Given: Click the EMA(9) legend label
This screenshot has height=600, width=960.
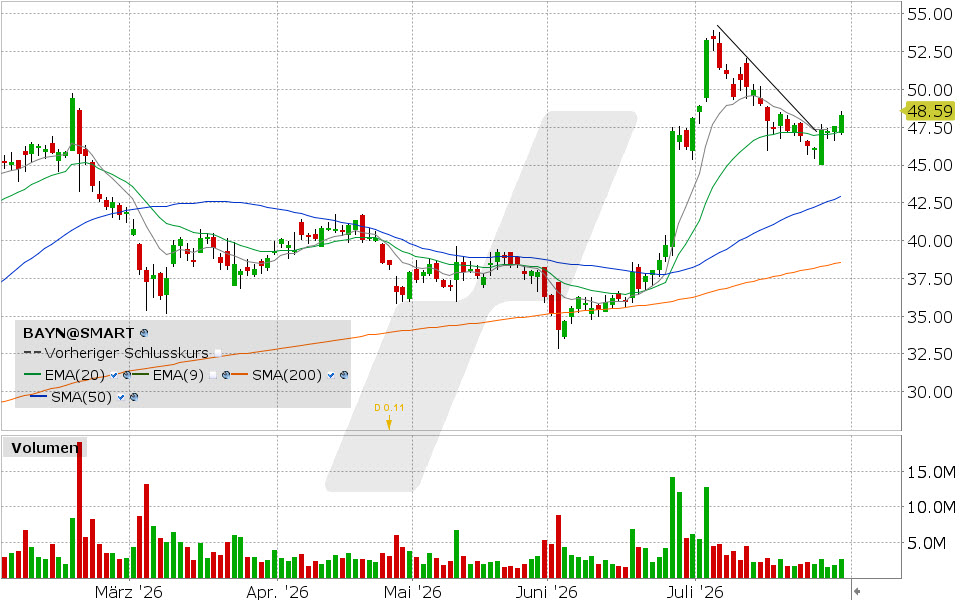Looking at the screenshot, I should pos(178,375).
